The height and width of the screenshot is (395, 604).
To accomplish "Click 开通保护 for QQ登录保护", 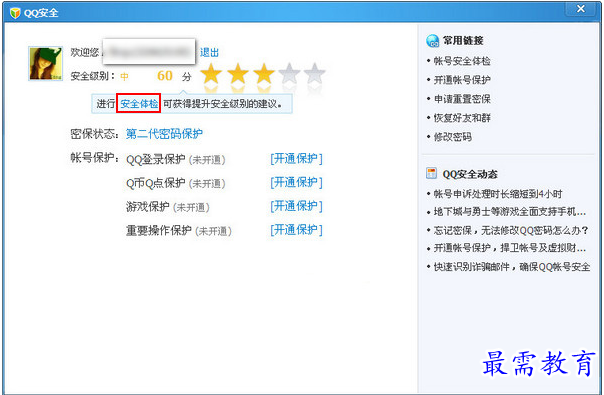I will 296,159.
